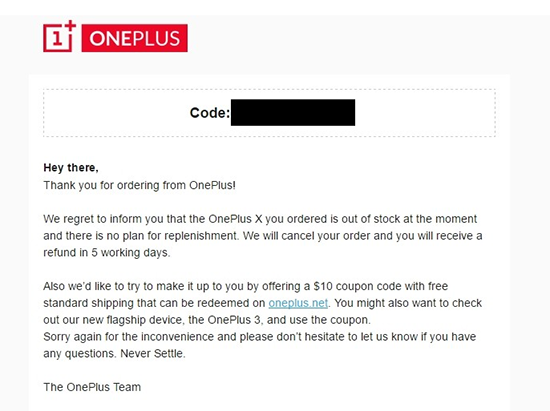Click the dashed coupon code border area
This screenshot has height=411, width=550.
269,113
